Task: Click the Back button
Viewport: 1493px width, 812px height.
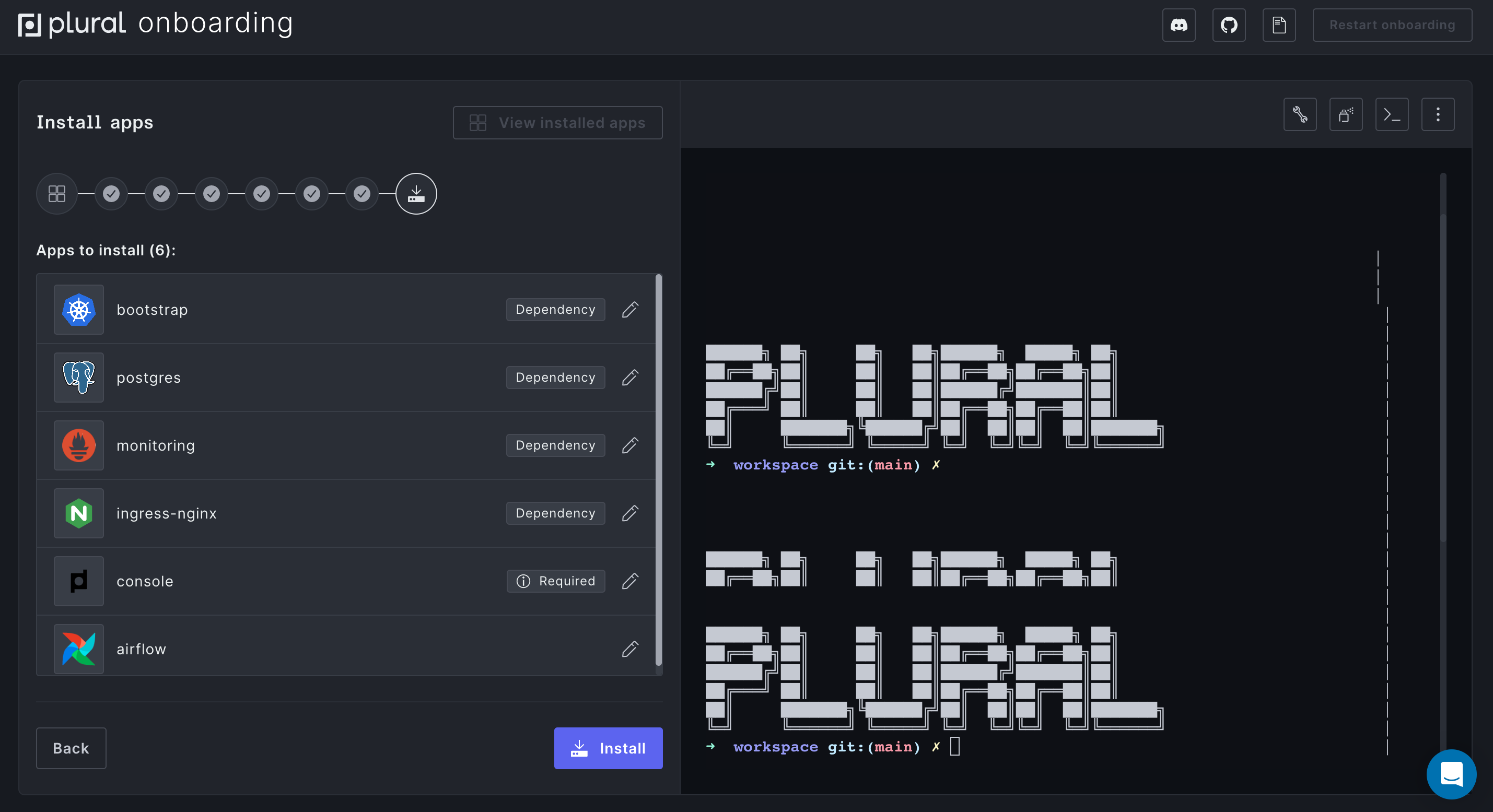Action: 71,748
